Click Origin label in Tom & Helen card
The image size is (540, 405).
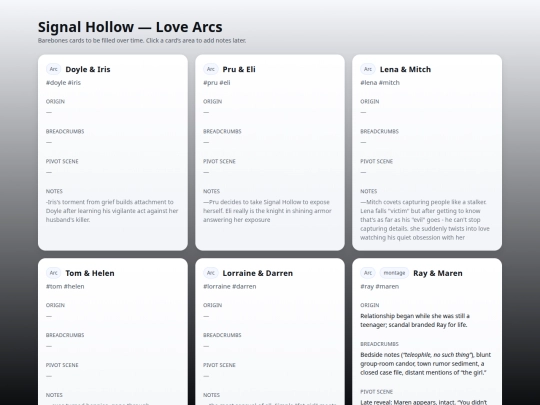pos(55,305)
